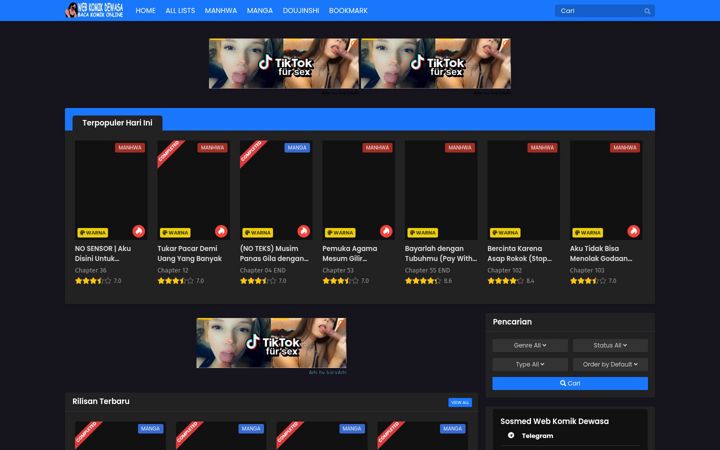Click the fire icon on Chapter 36 card
This screenshot has height=450, width=720.
pyautogui.click(x=139, y=231)
